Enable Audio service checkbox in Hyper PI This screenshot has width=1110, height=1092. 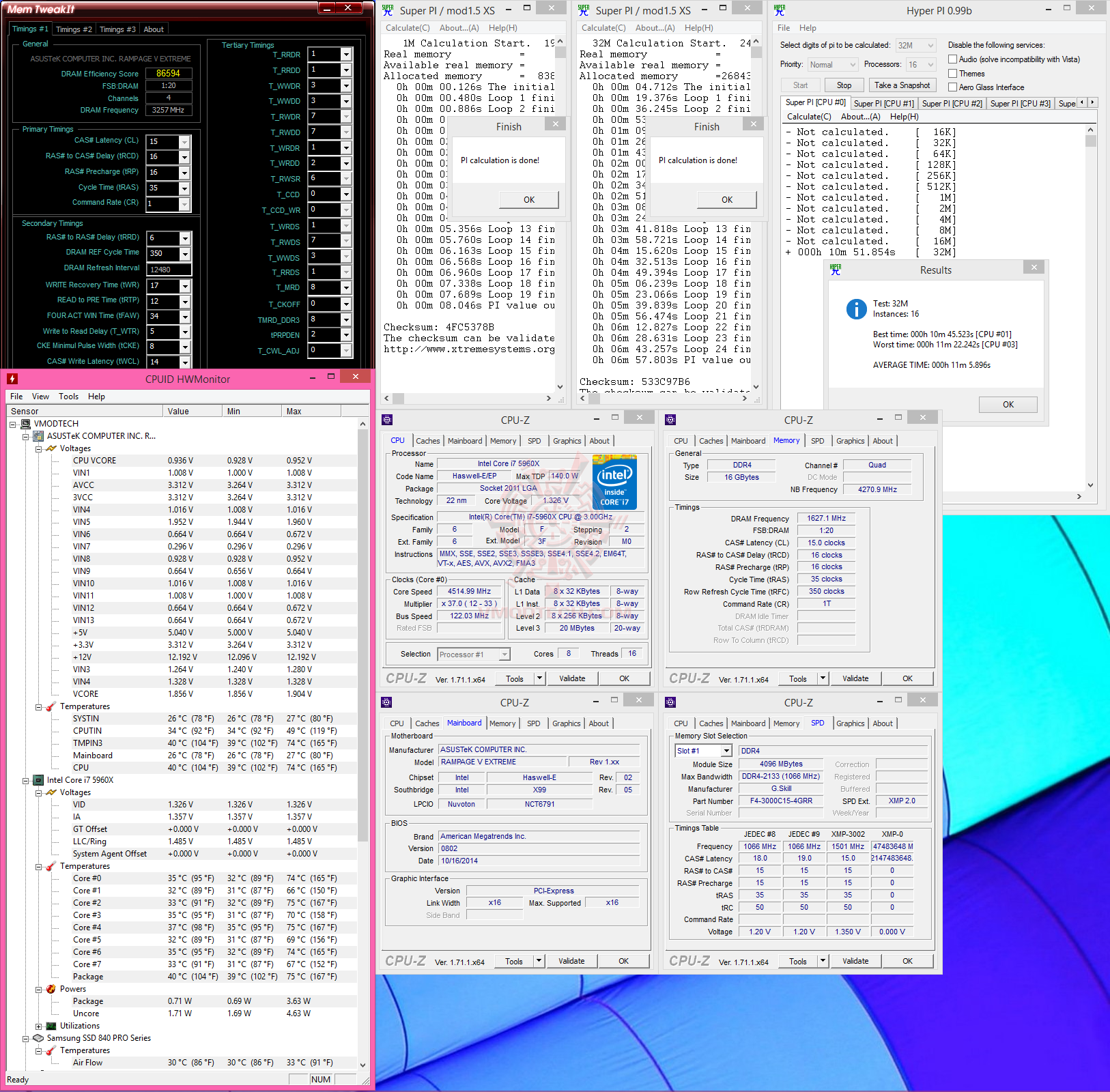(x=952, y=59)
